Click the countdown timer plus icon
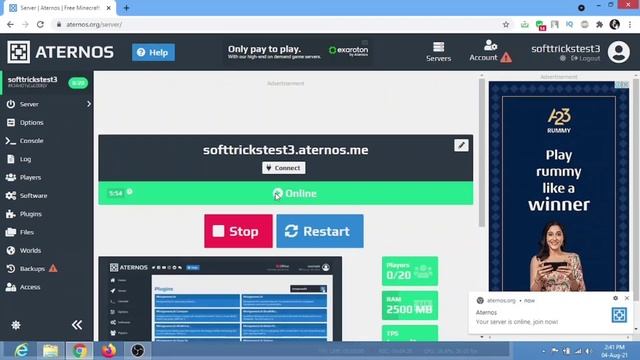Screen dimensions: 640x360 tap(129, 191)
